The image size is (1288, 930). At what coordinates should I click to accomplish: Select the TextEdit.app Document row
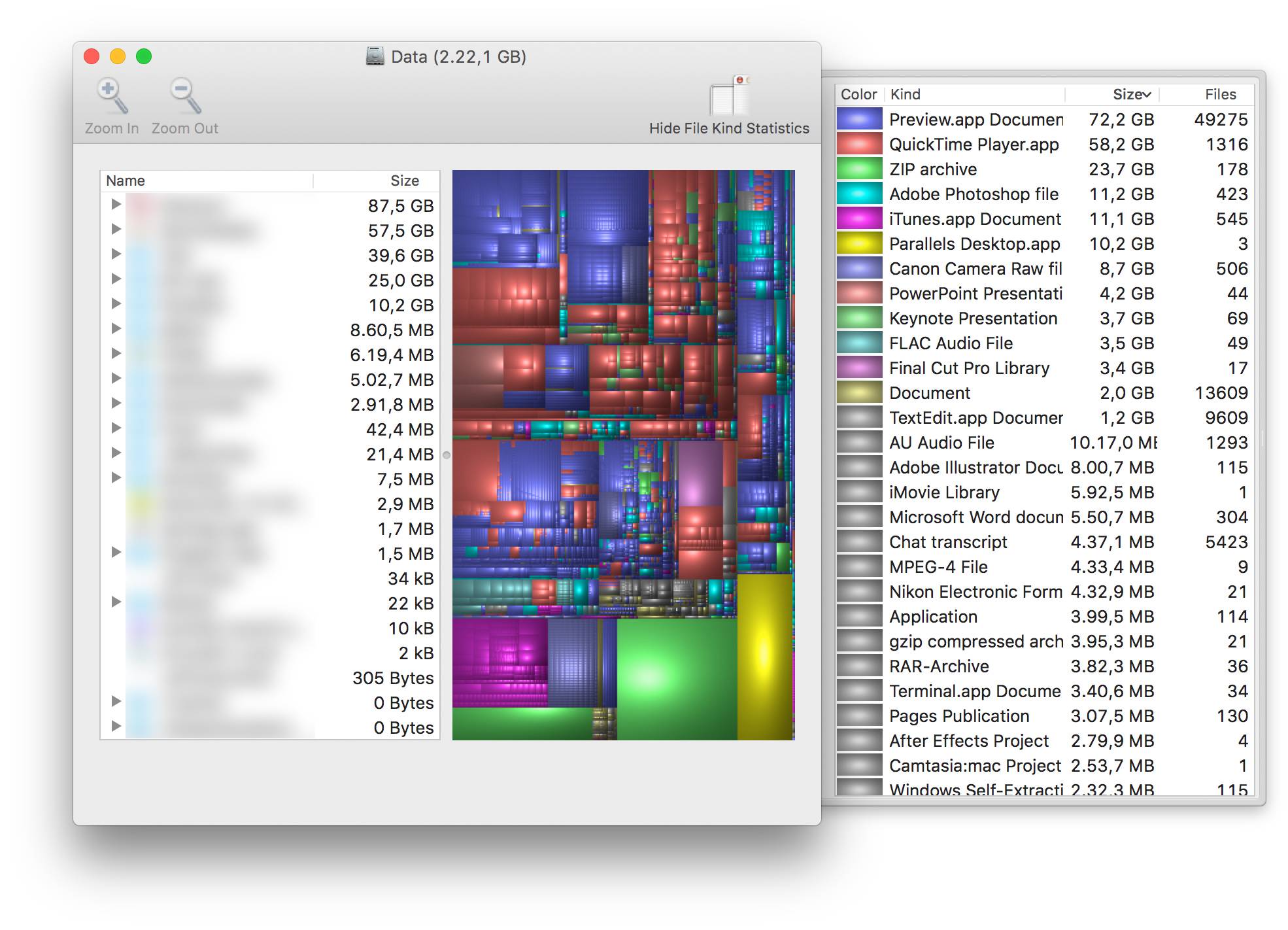pos(1045,417)
